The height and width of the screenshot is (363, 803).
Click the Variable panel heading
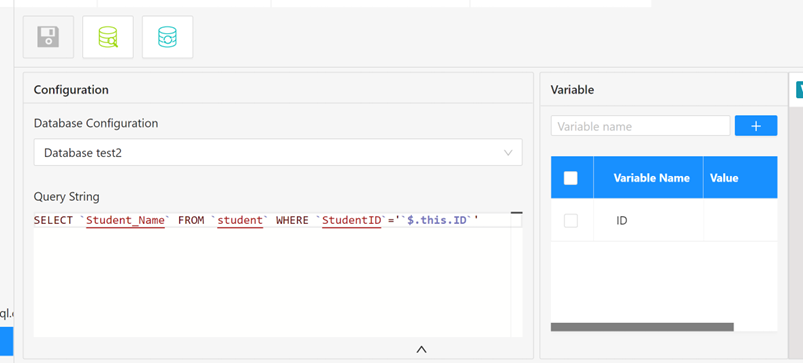(572, 90)
